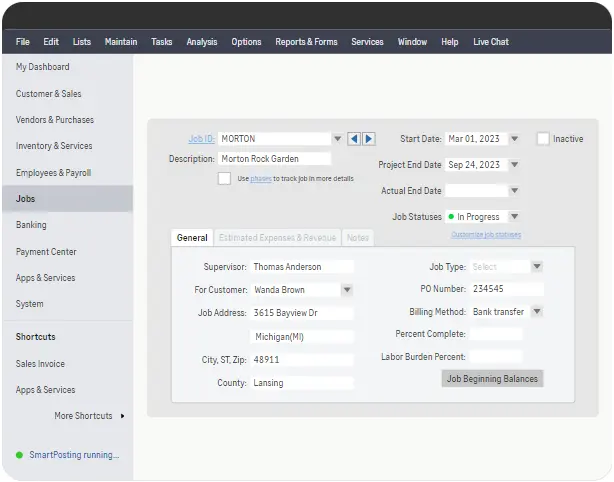Open the Job Statuses dropdown
The width and height of the screenshot is (614, 482).
pyautogui.click(x=514, y=216)
